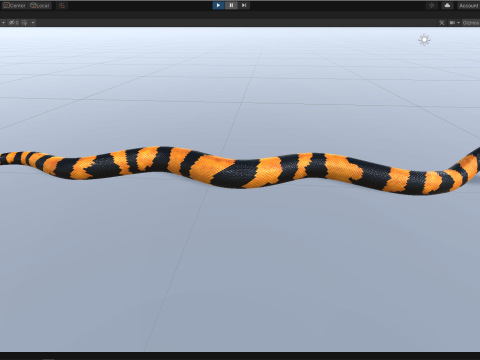This screenshot has width=480, height=360.
Task: Toggle the scene grid visibility icon
Action: click(25, 23)
